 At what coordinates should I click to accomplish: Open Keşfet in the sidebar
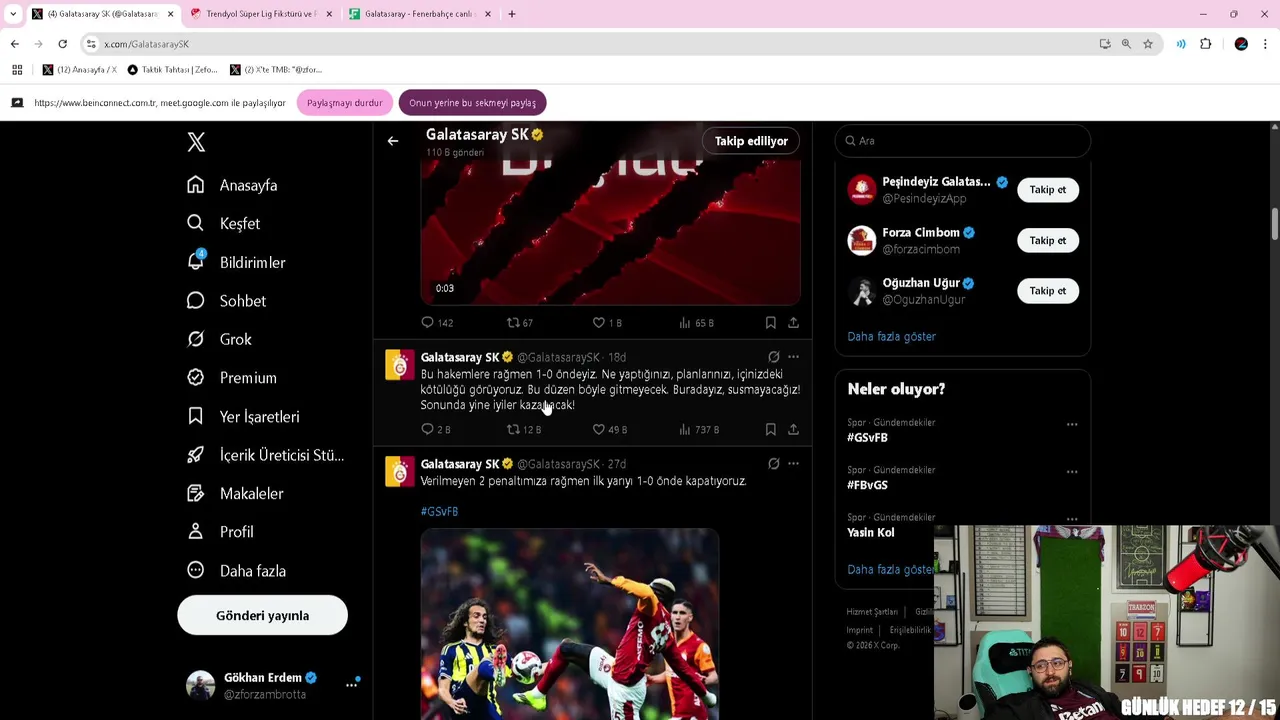[x=224, y=224]
